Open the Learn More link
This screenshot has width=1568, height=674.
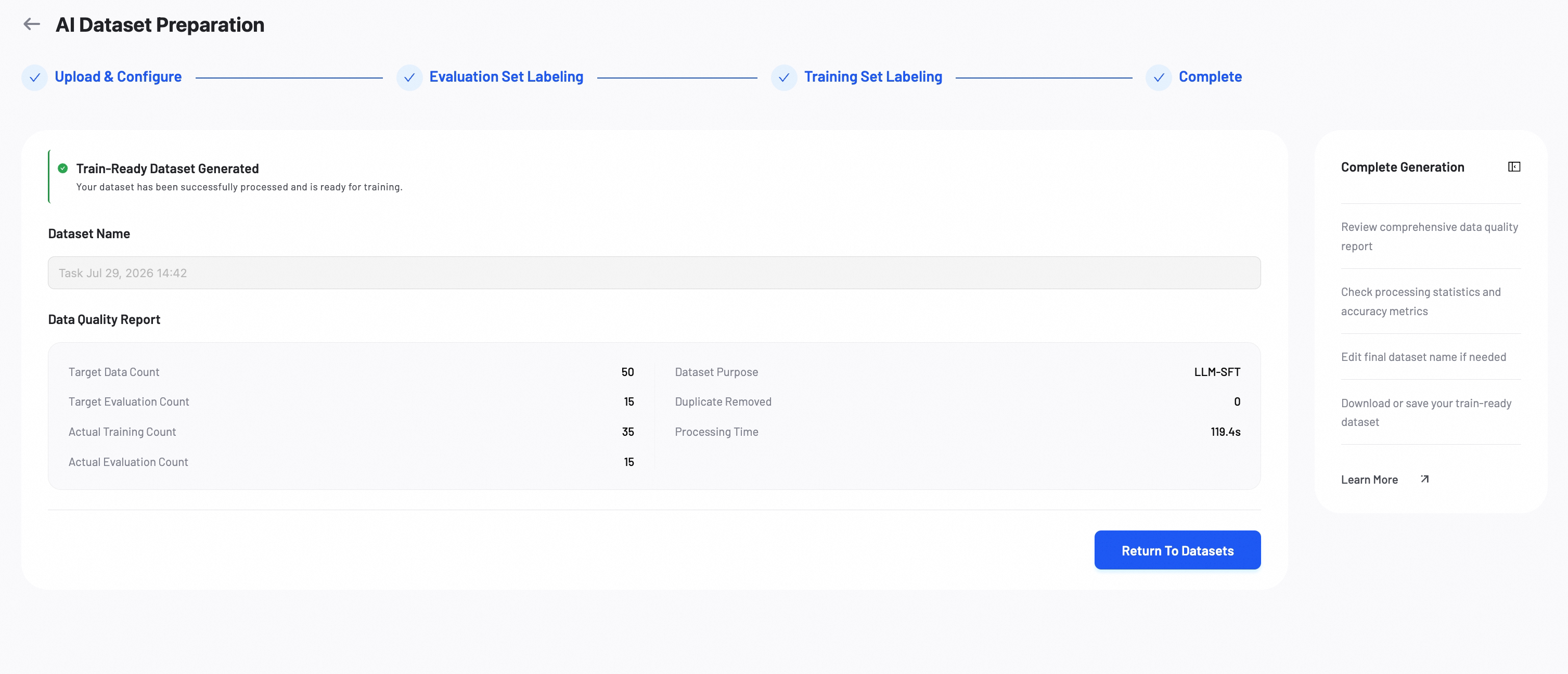tap(1369, 479)
